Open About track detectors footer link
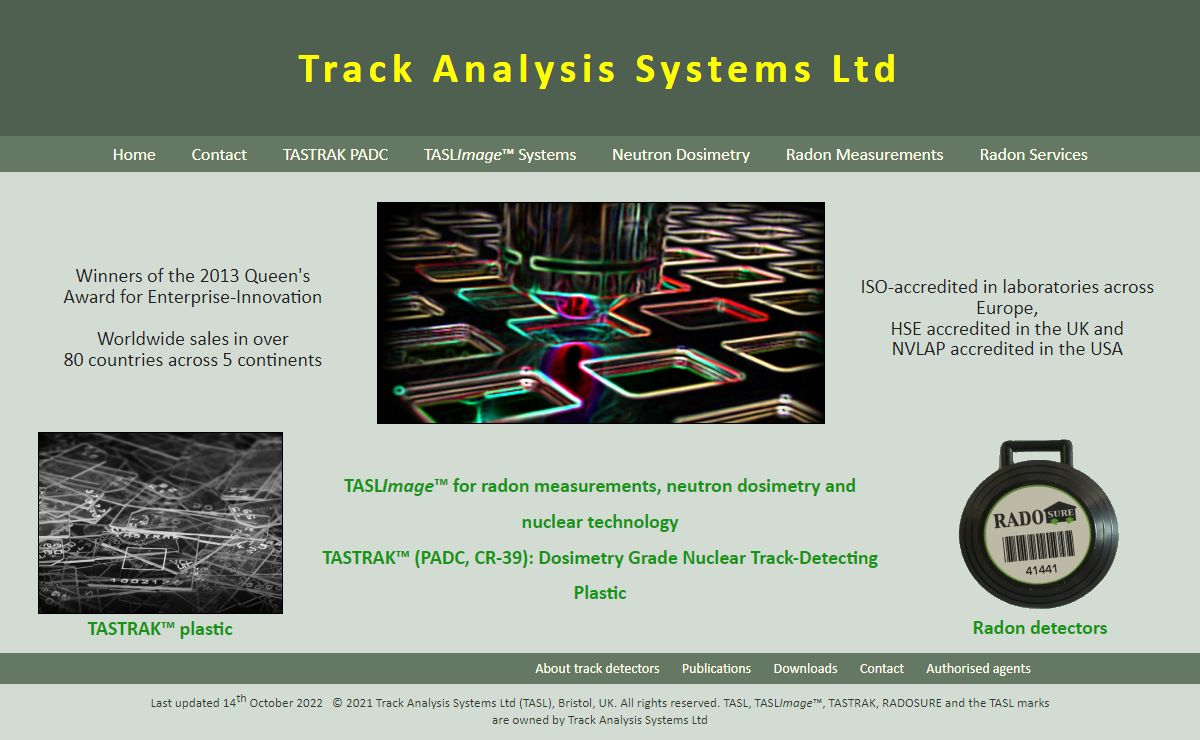Screen dimensions: 1200x740 (x=597, y=668)
